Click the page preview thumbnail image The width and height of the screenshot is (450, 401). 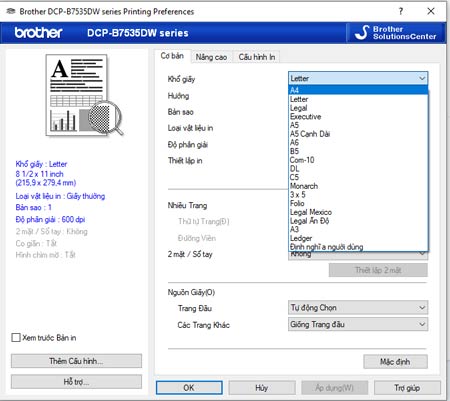[84, 95]
